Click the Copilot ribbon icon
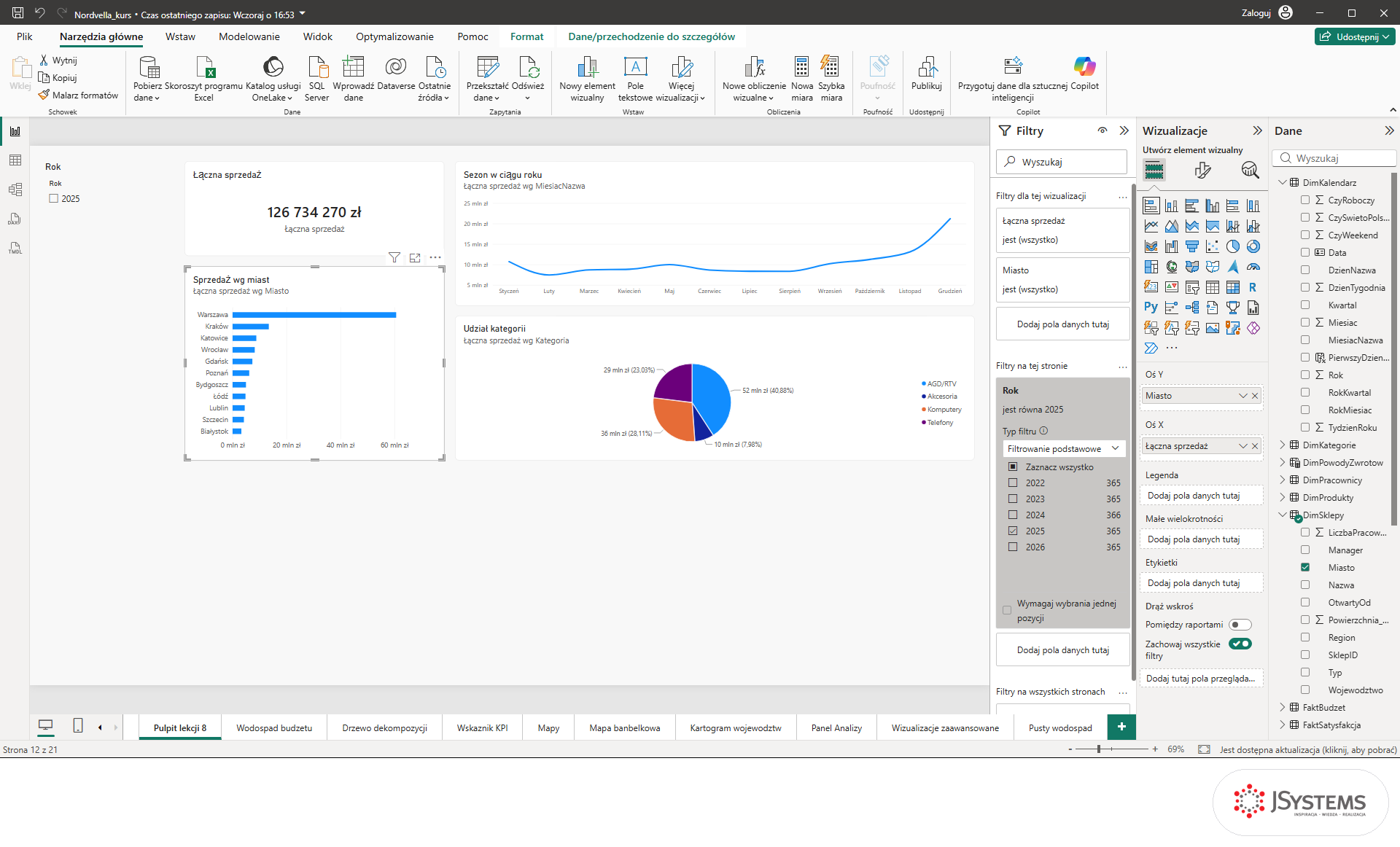1400x847 pixels. (1084, 66)
